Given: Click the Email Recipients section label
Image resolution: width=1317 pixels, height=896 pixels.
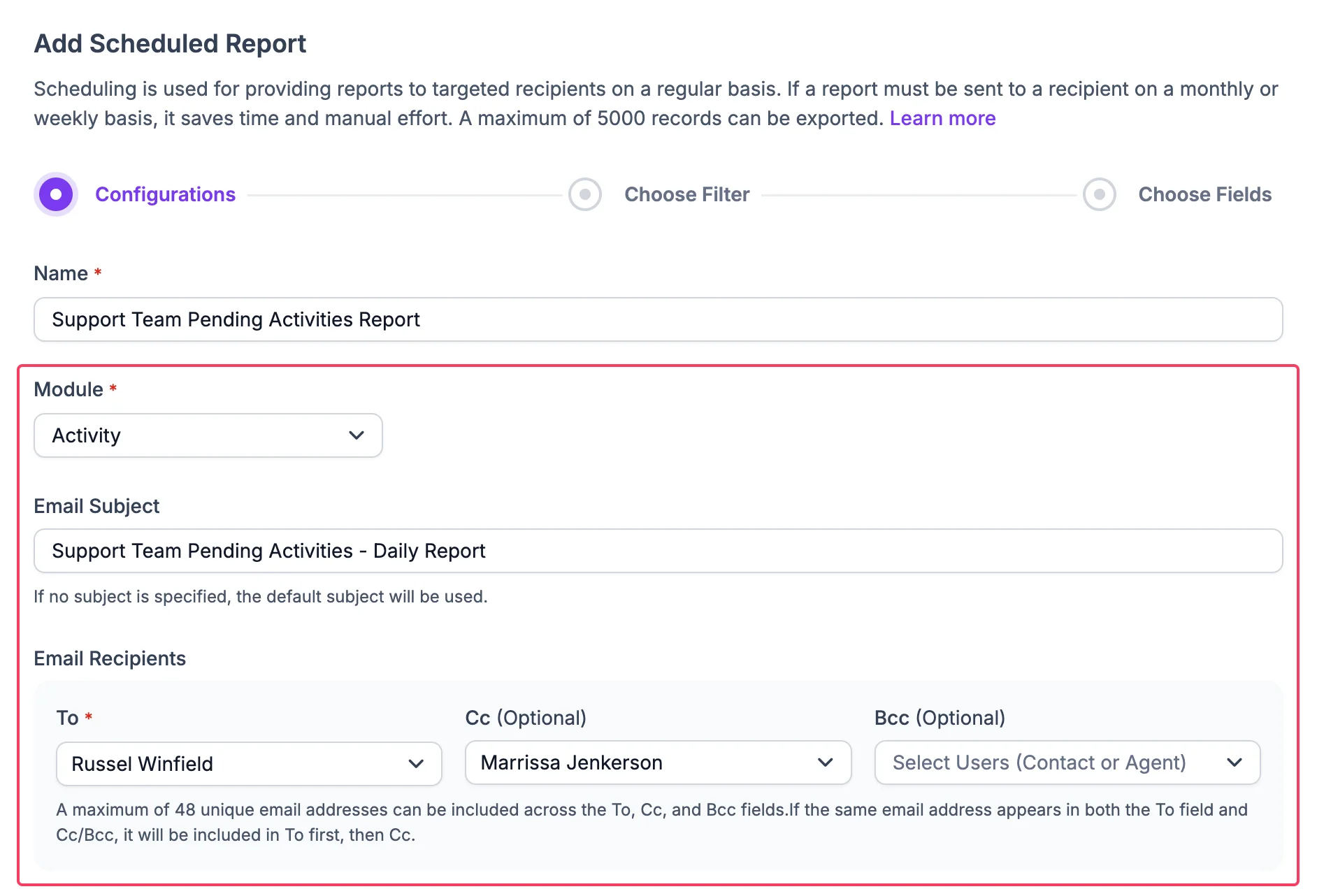Looking at the screenshot, I should [x=110, y=658].
